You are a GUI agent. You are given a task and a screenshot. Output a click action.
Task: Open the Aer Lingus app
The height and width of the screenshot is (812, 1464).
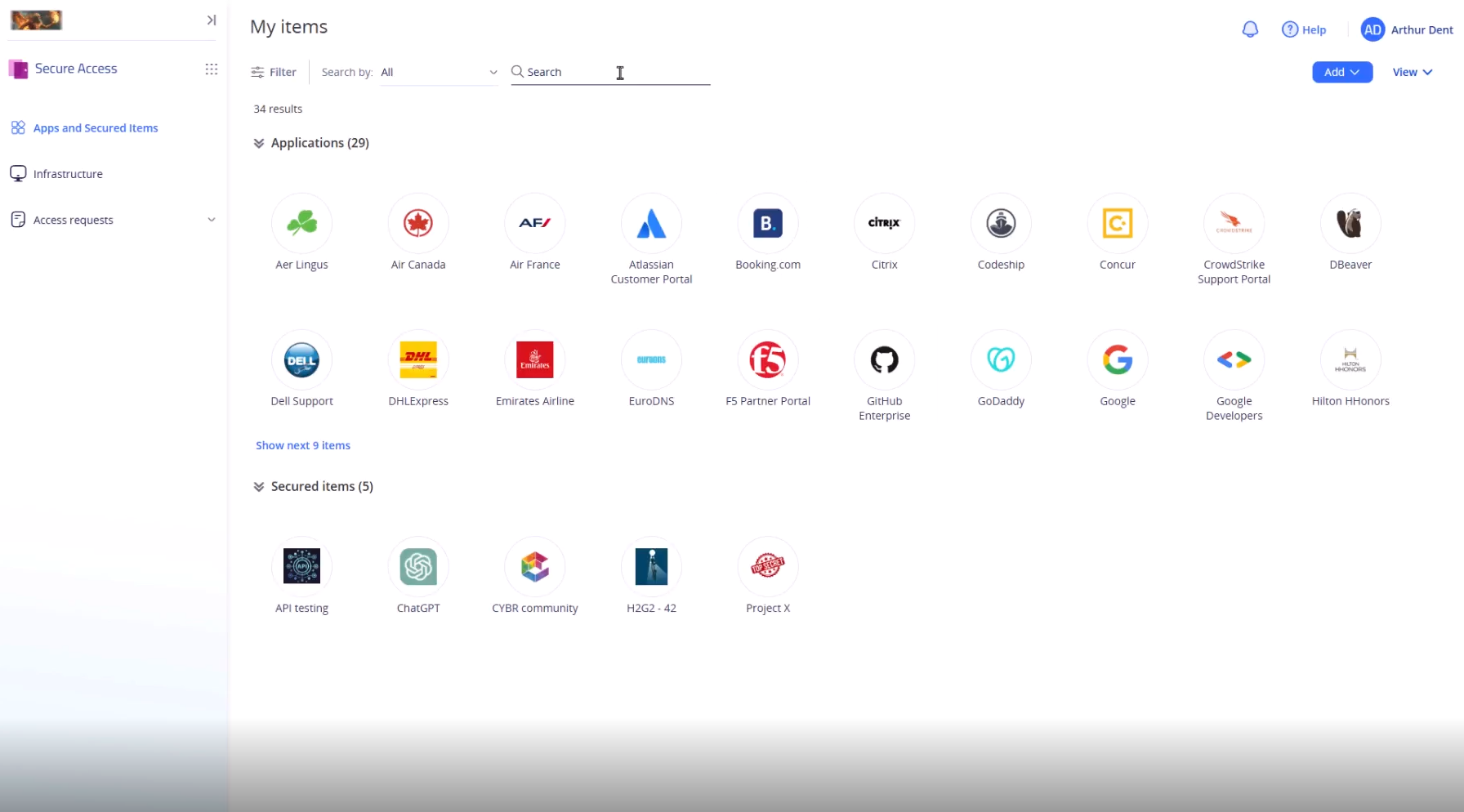point(301,223)
